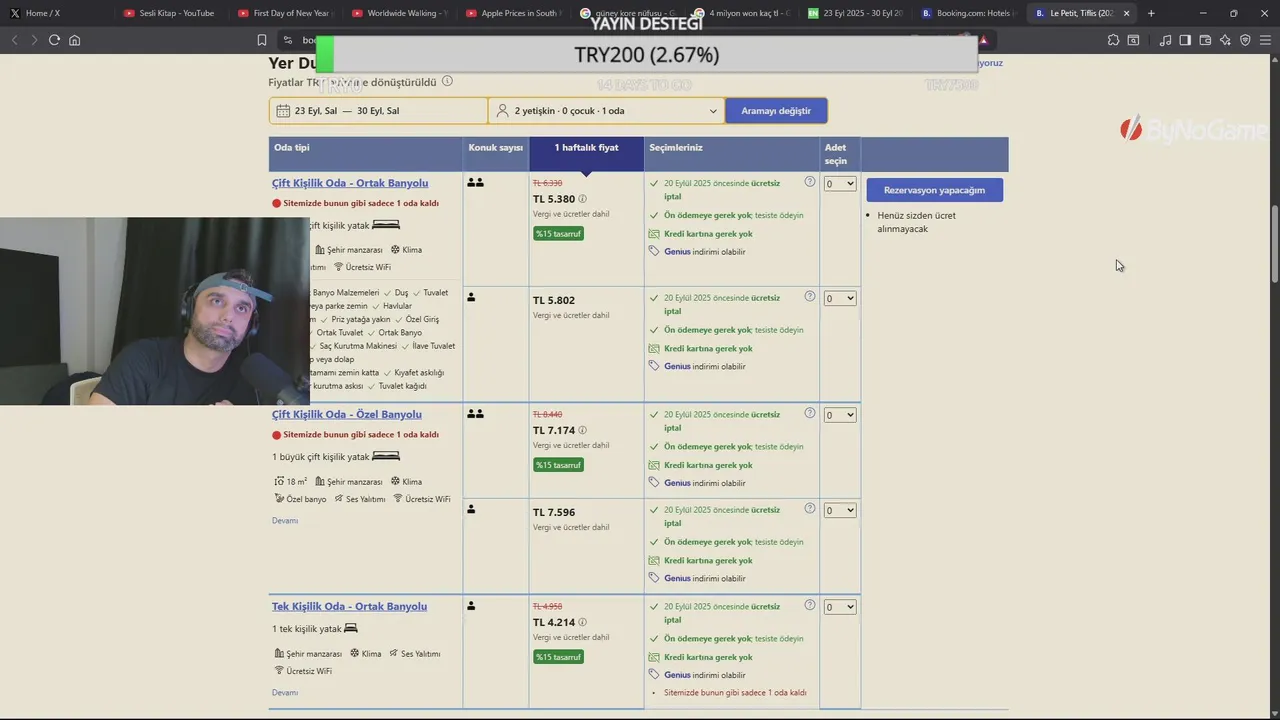Bookmark this page icon
Screen dimensions: 1280x720
click(261, 40)
